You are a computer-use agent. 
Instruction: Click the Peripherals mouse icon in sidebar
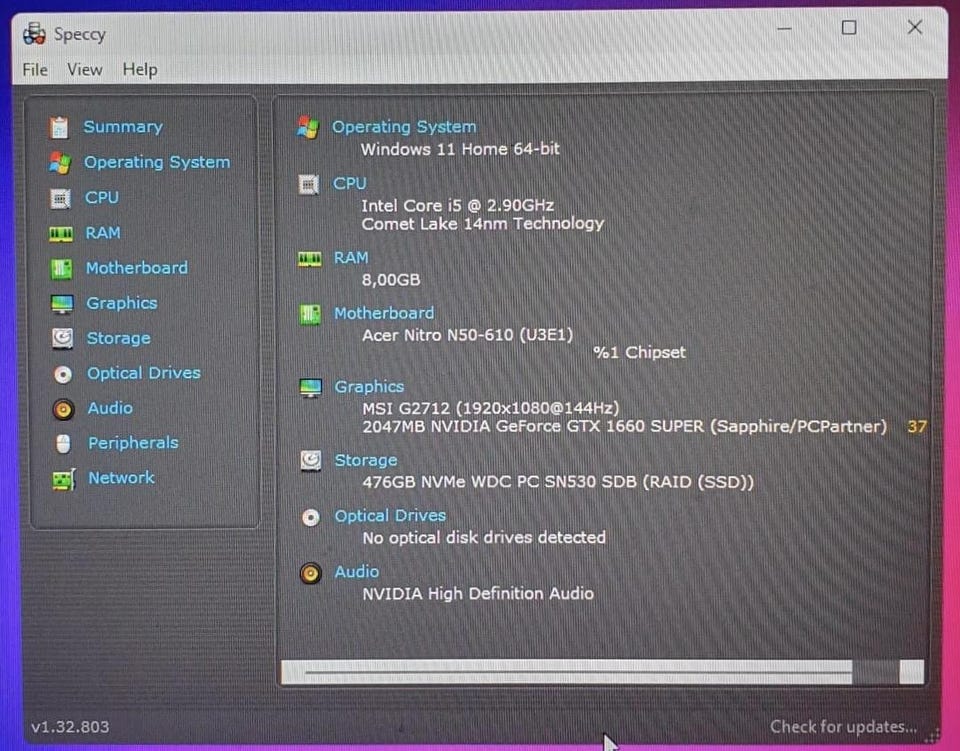click(63, 444)
